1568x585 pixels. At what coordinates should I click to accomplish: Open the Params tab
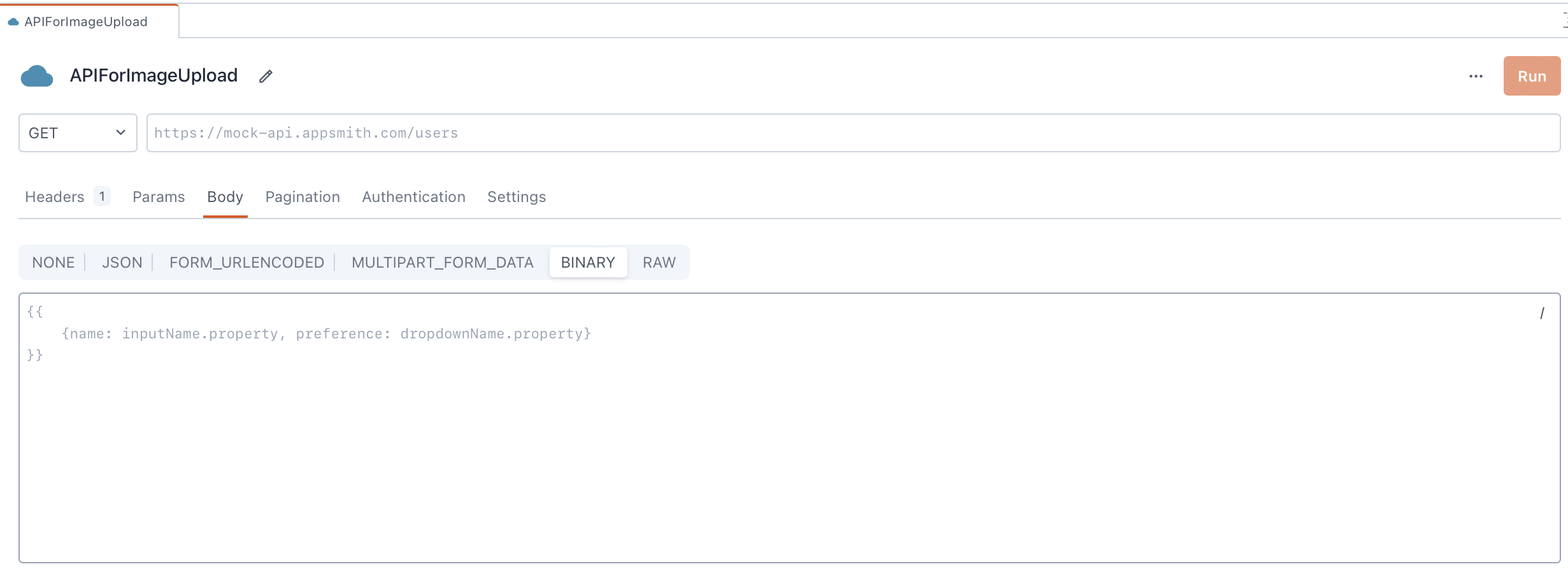click(x=158, y=197)
